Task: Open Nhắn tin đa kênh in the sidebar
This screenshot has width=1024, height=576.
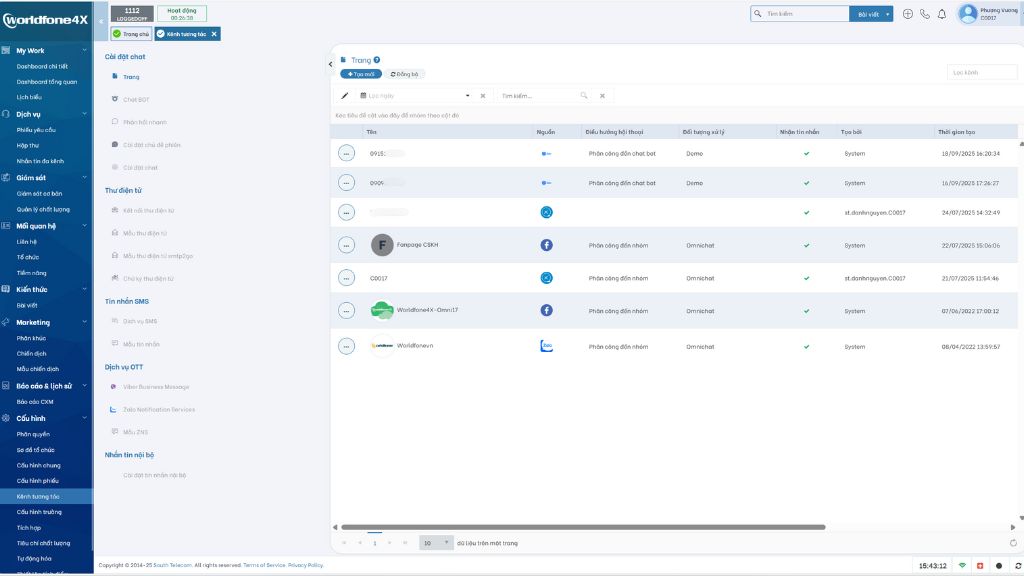Action: click(40, 161)
